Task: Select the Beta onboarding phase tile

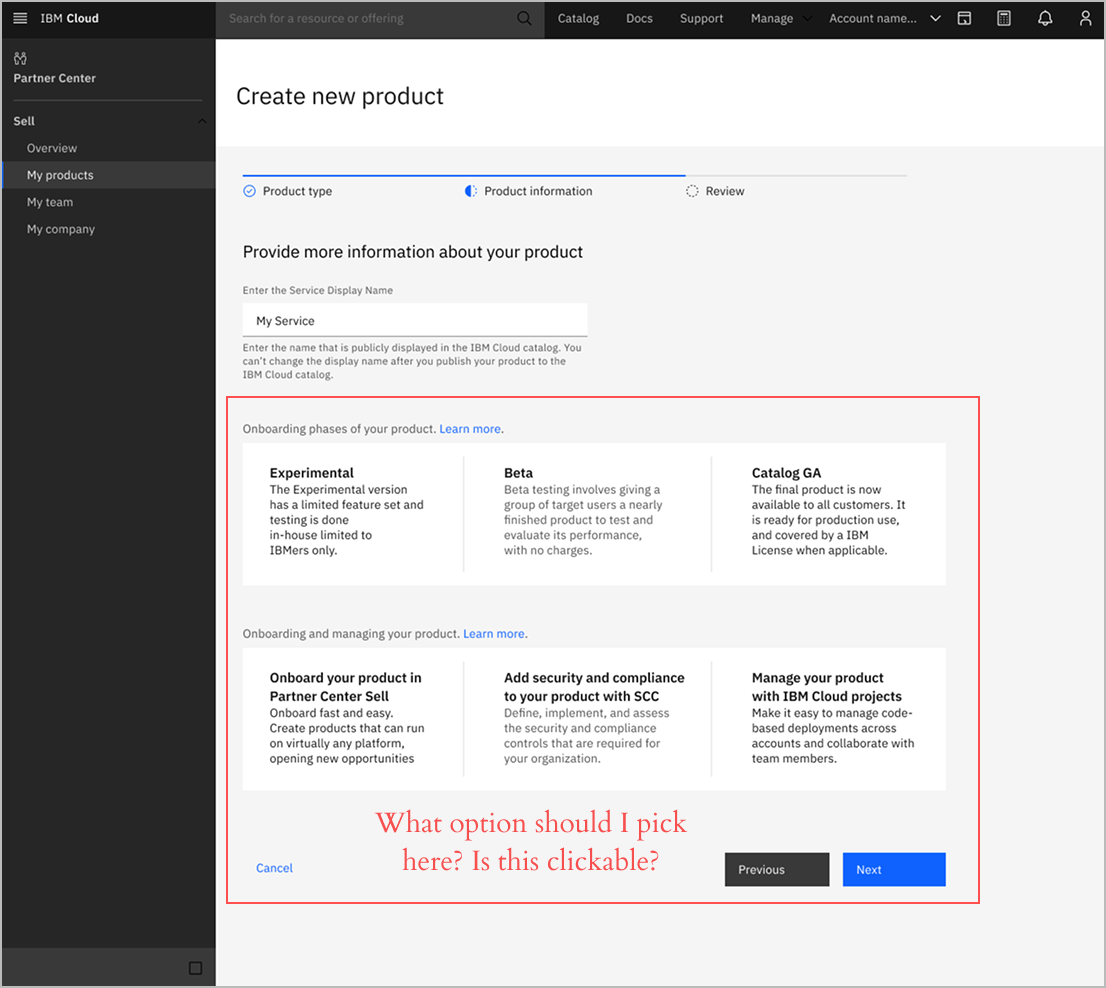Action: pyautogui.click(x=586, y=514)
